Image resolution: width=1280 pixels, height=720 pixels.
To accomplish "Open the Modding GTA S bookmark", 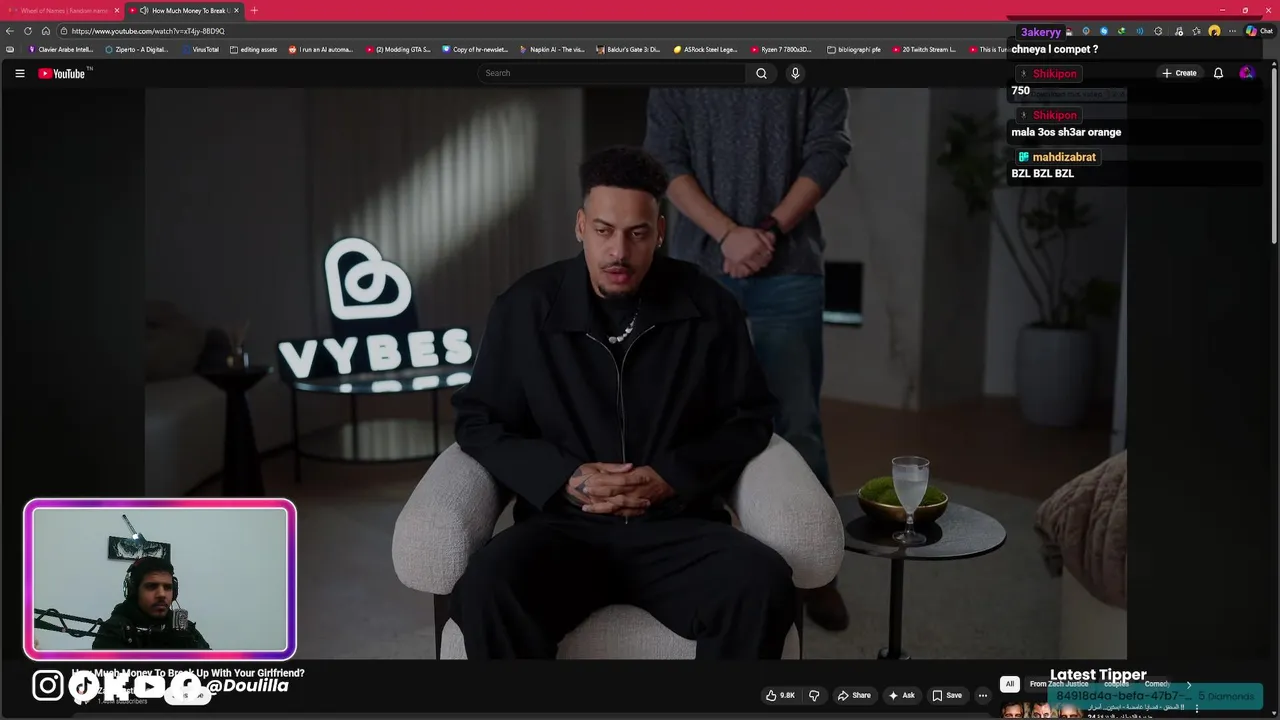I will (398, 49).
